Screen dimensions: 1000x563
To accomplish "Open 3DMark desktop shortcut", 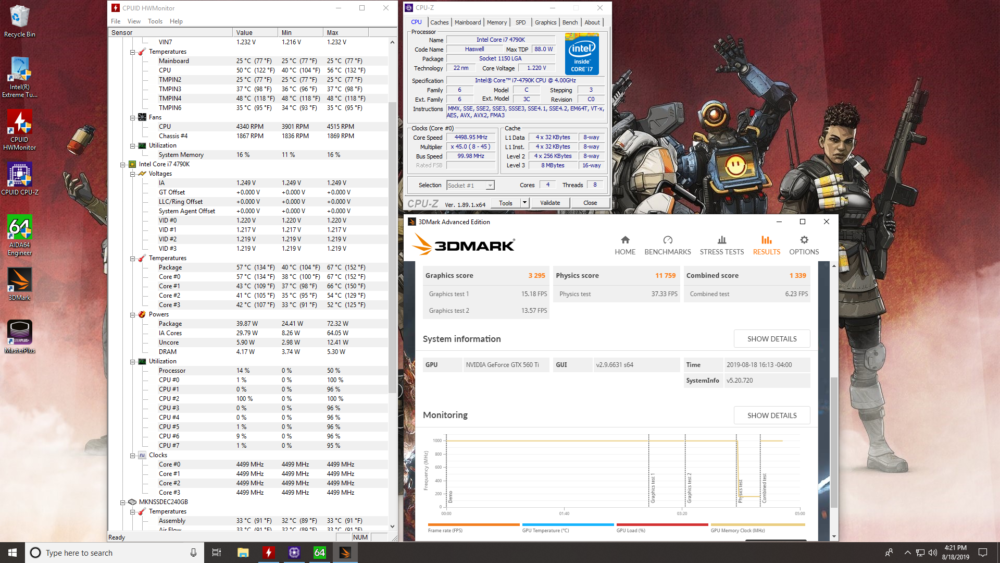I will 19,284.
